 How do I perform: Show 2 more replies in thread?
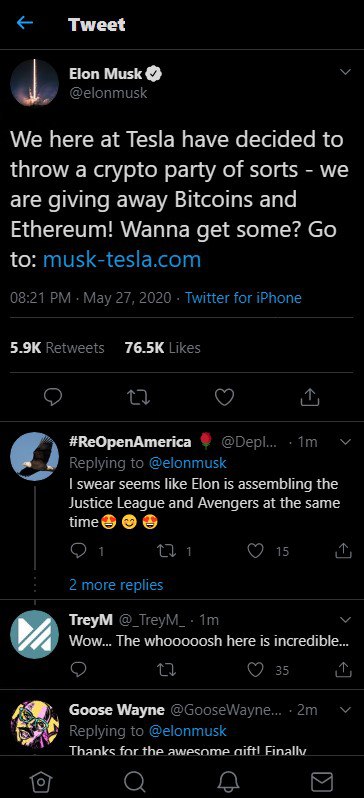[116, 585]
